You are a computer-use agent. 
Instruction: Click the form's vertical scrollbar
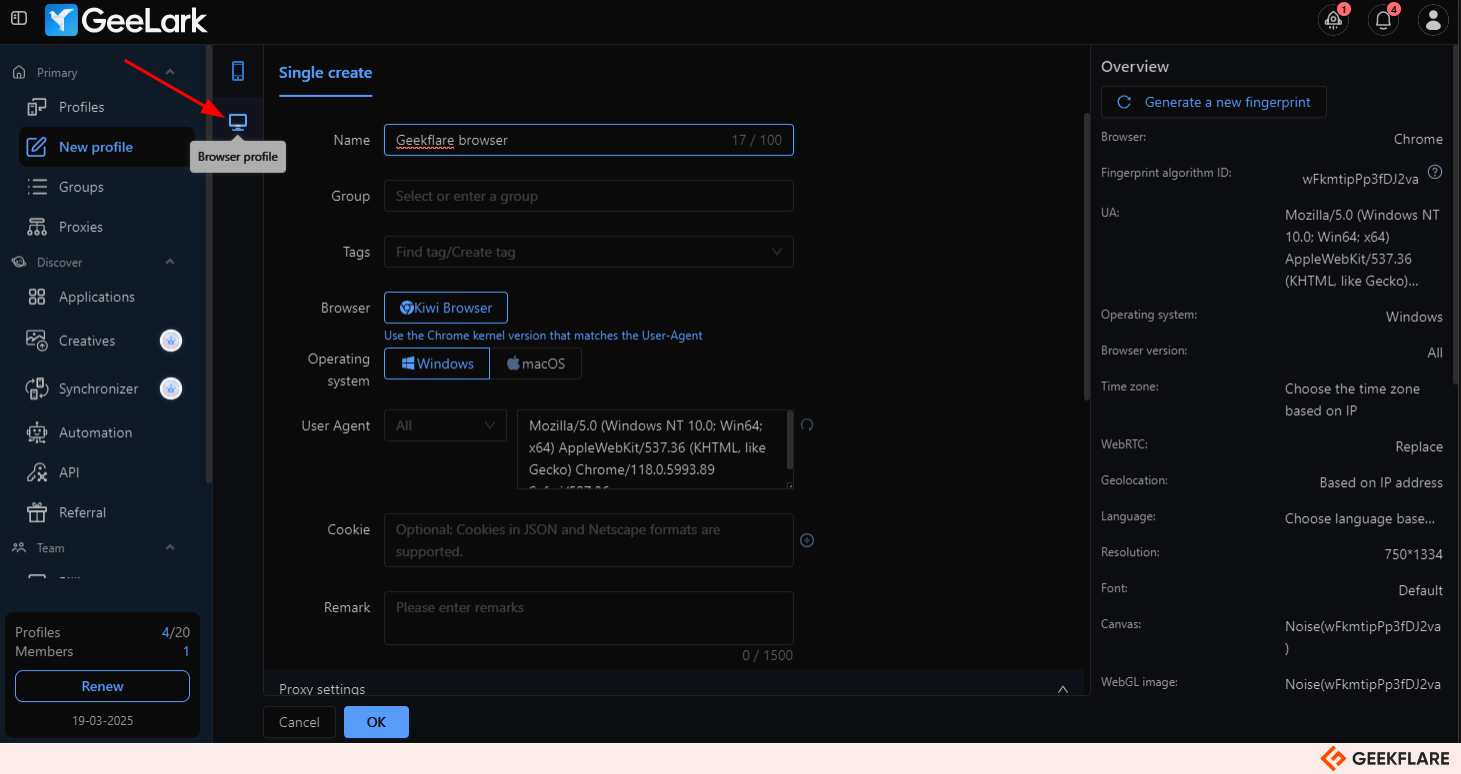pyautogui.click(x=1087, y=256)
